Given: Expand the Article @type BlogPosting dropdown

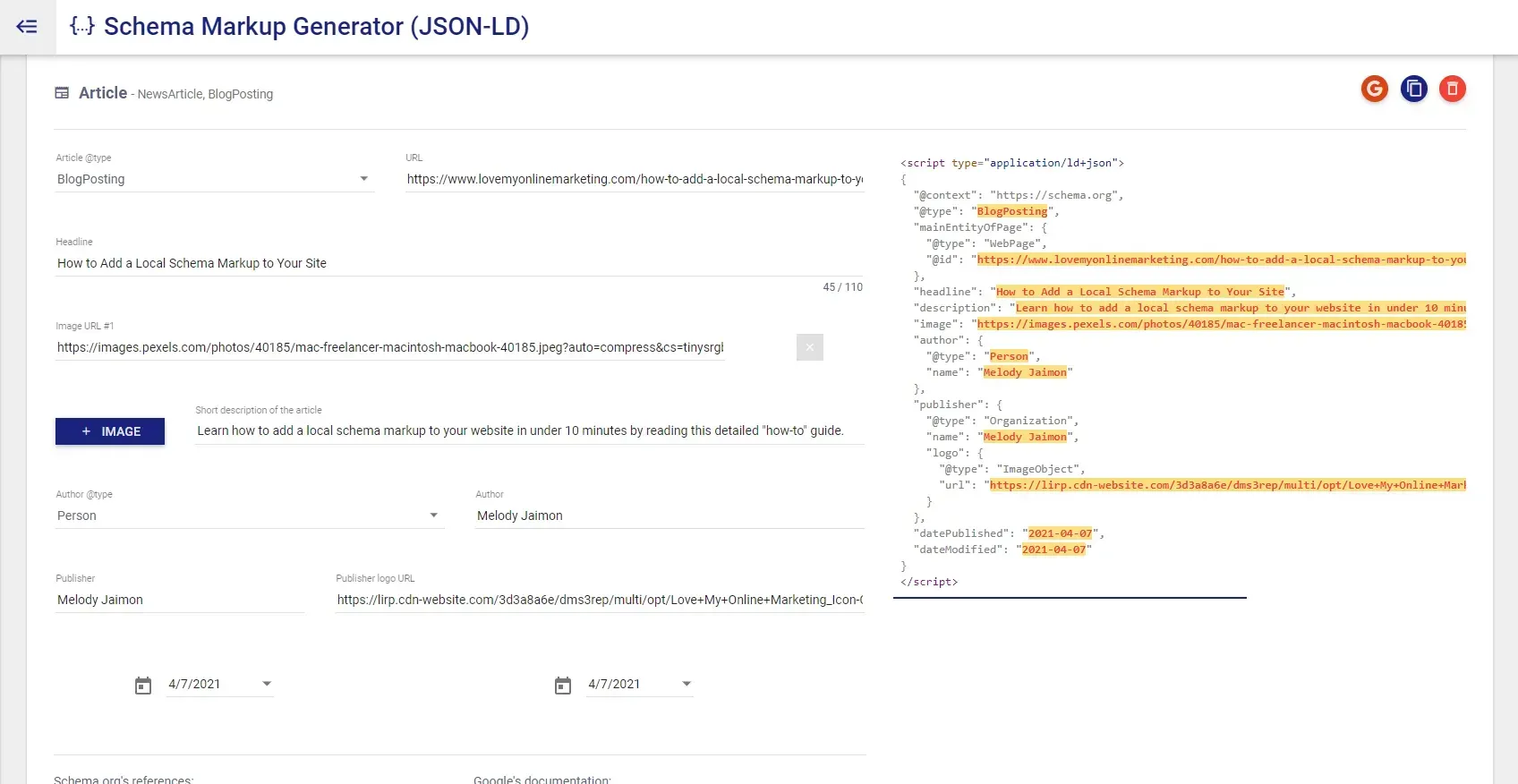Looking at the screenshot, I should tap(214, 179).
